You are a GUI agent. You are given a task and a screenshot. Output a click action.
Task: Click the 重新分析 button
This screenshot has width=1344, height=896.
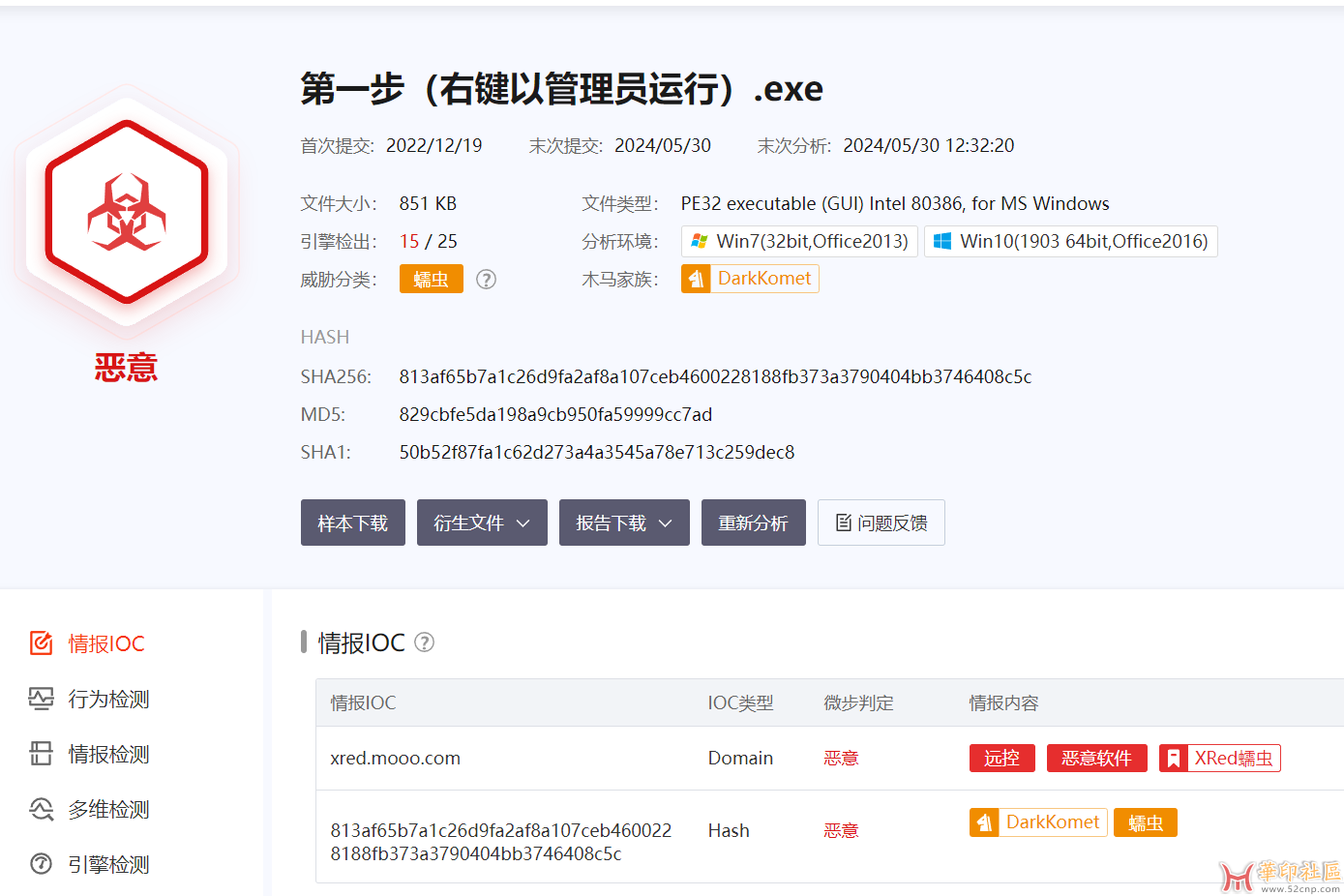point(754,523)
